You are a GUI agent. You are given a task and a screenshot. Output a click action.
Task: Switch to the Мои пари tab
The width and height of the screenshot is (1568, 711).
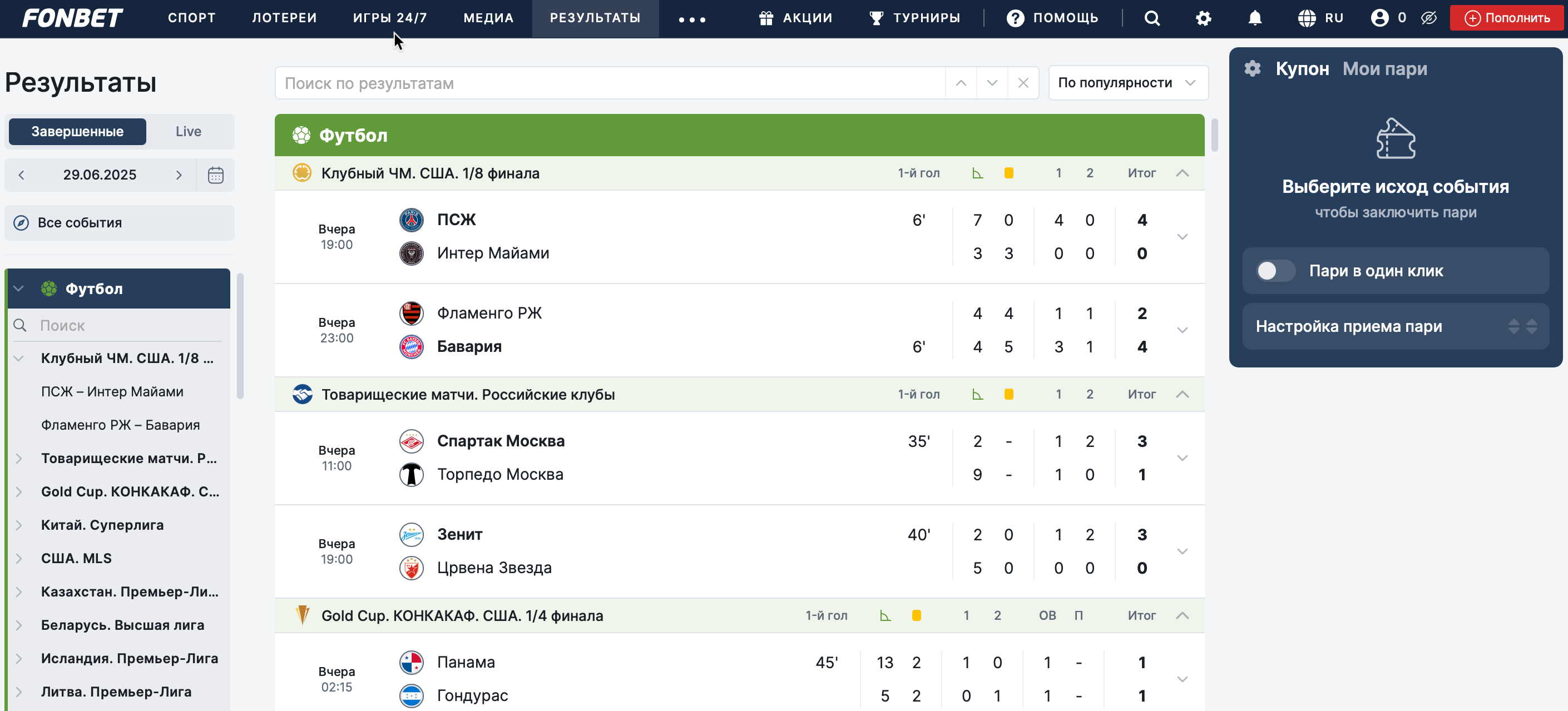(1385, 69)
